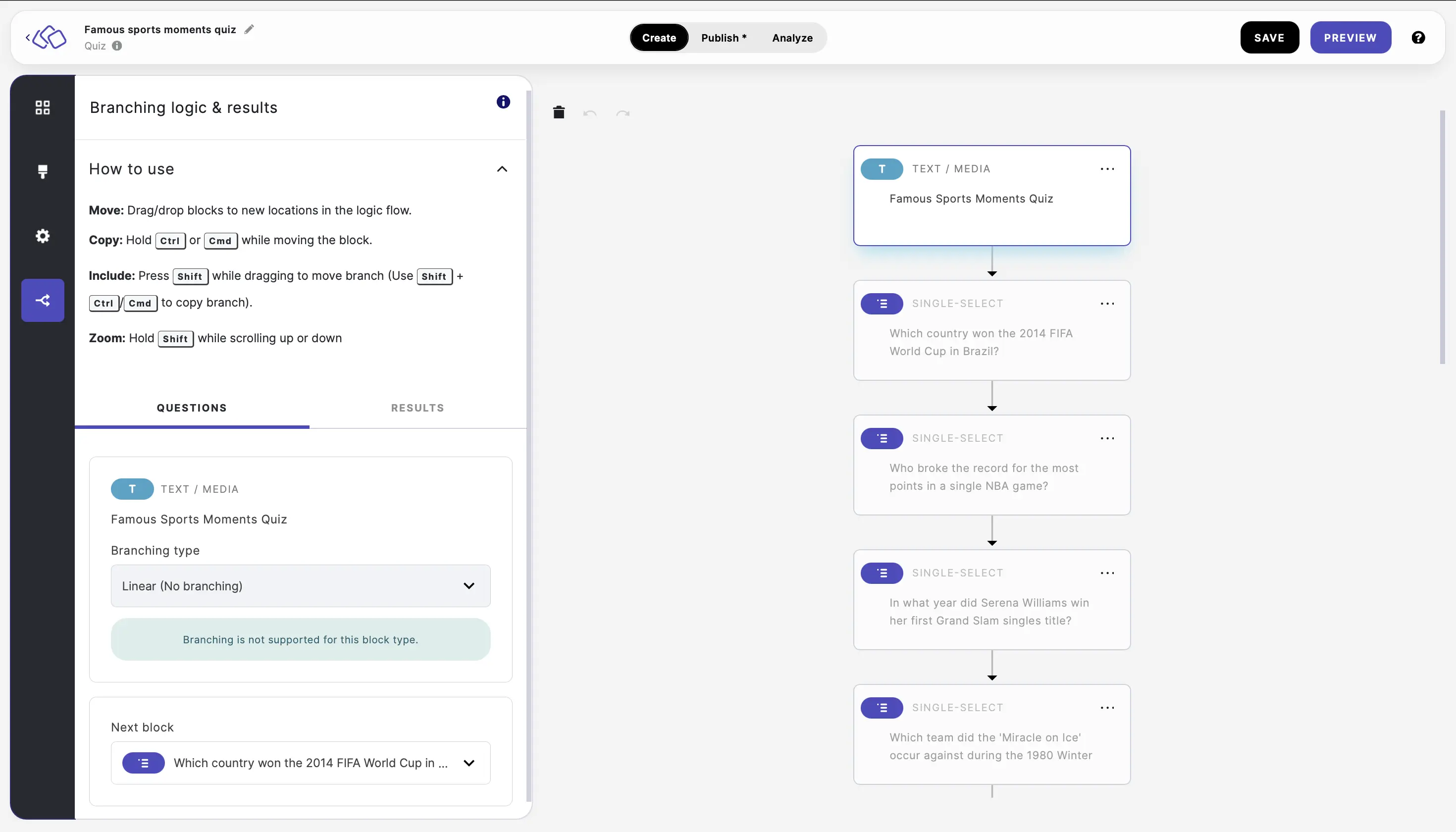Image resolution: width=1456 pixels, height=832 pixels.
Task: Edit quiz title with pencil icon
Action: click(249, 29)
